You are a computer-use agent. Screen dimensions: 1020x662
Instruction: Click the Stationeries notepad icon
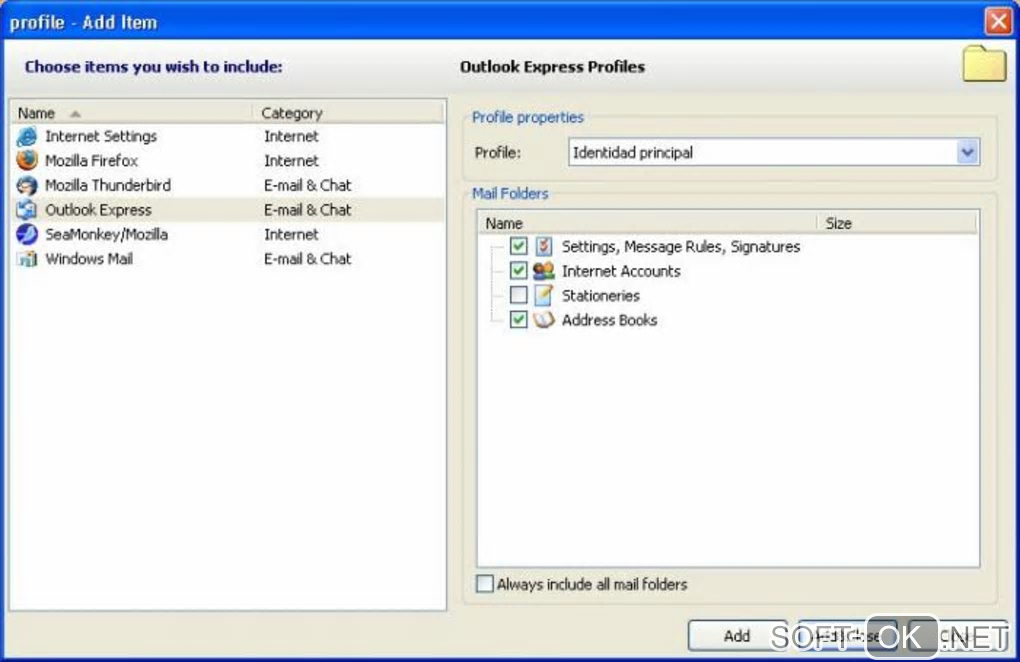pyautogui.click(x=544, y=295)
